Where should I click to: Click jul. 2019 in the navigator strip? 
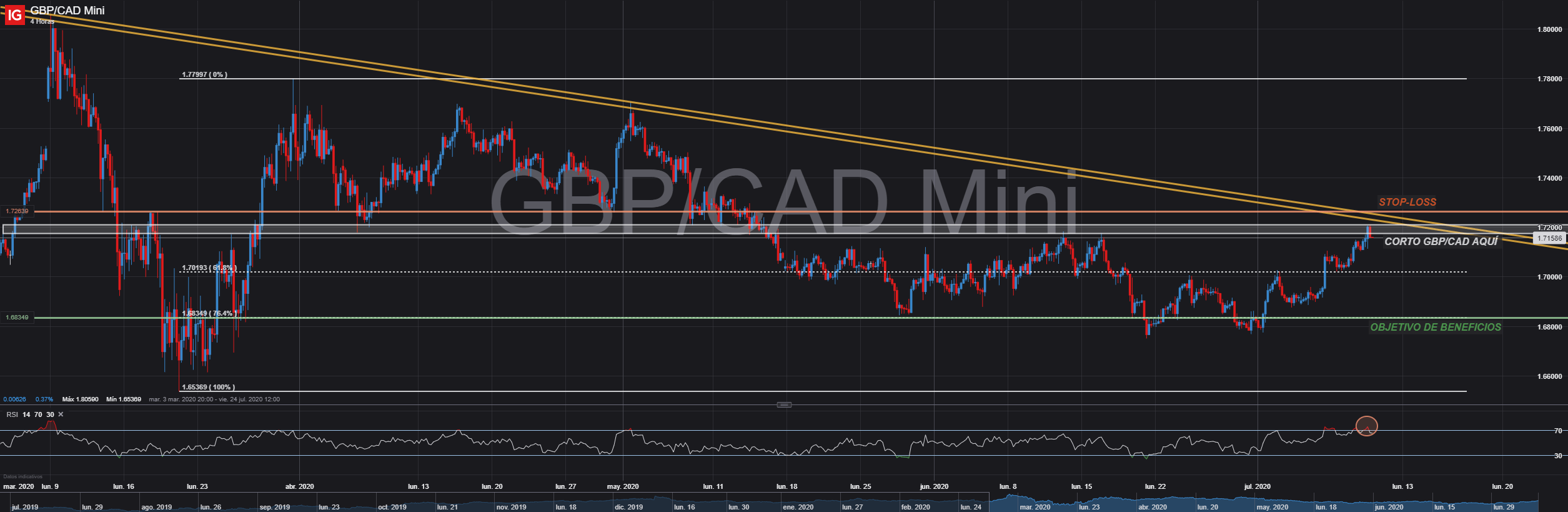pyautogui.click(x=25, y=507)
